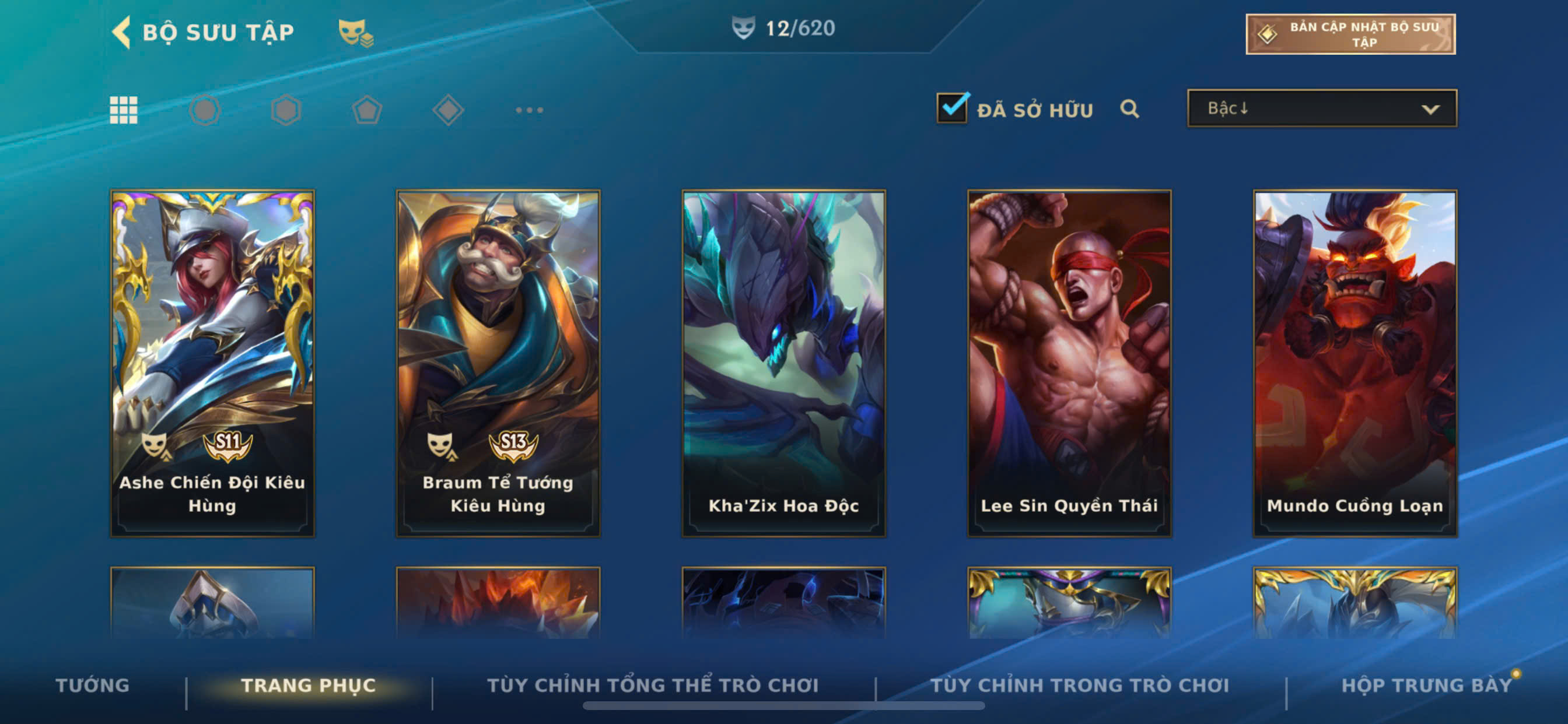This screenshot has width=1568, height=724.
Task: Filter skins by the diamond rarity icon
Action: (448, 110)
